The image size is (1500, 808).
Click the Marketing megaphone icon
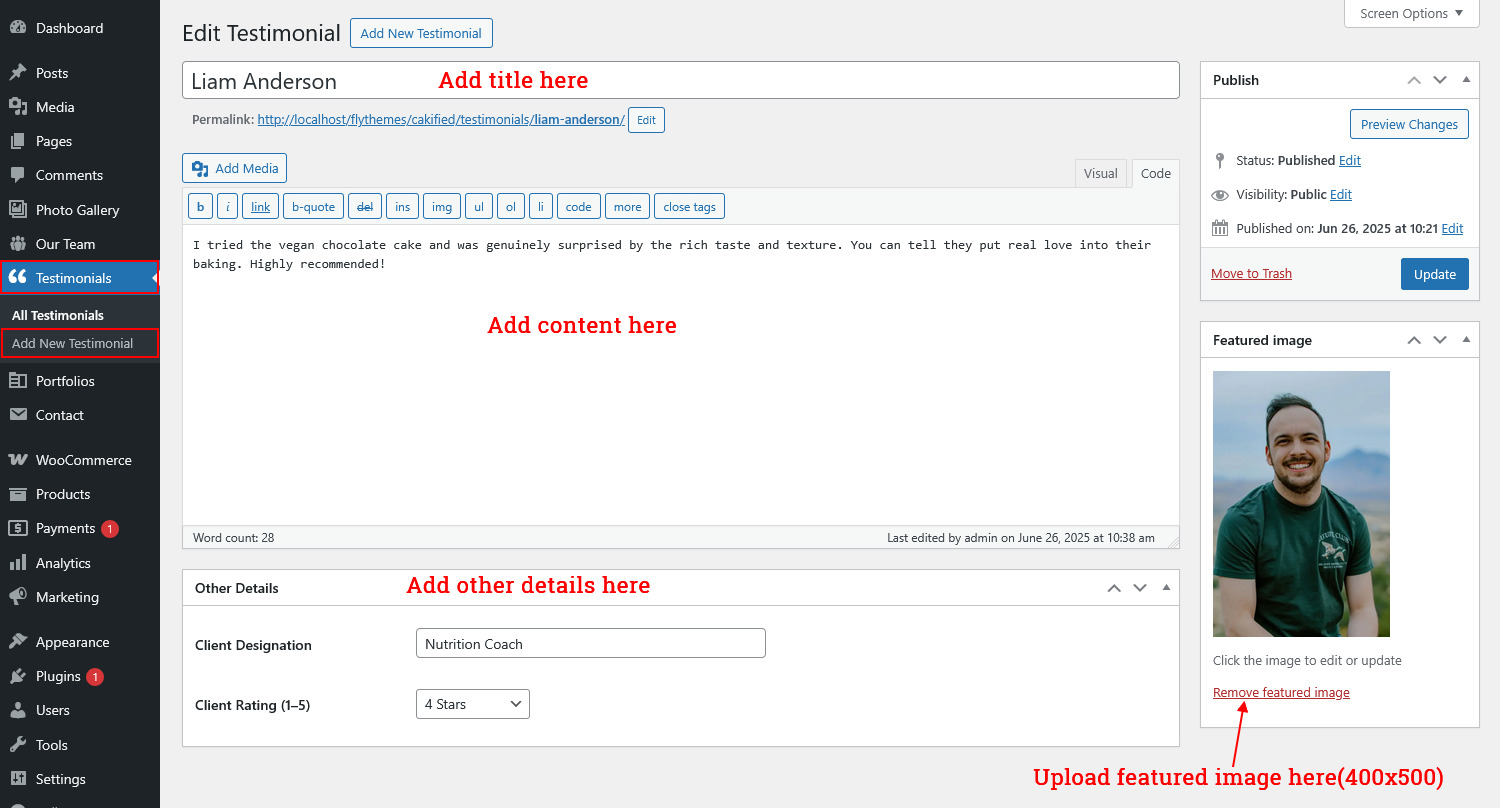tap(17, 597)
